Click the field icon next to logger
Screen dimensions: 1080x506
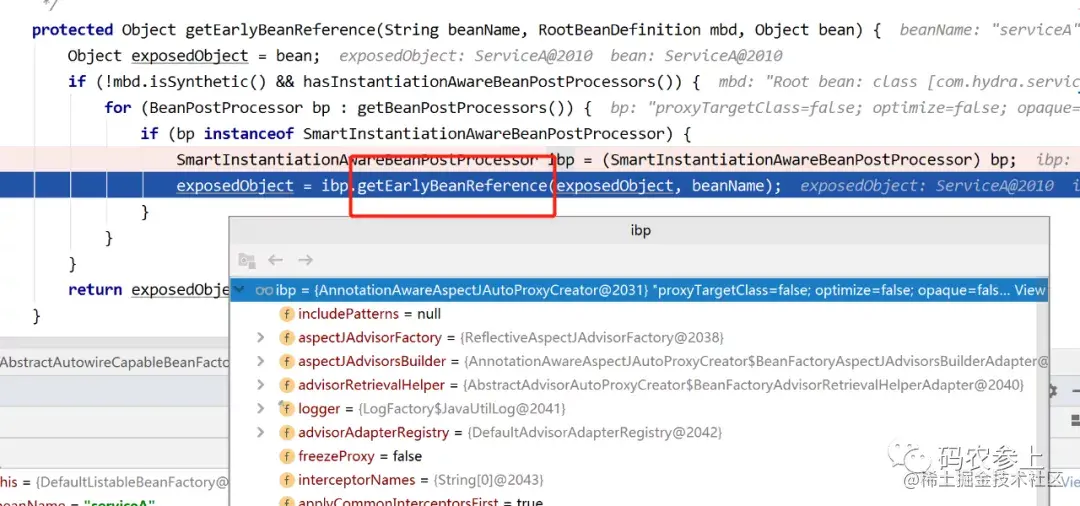click(287, 409)
